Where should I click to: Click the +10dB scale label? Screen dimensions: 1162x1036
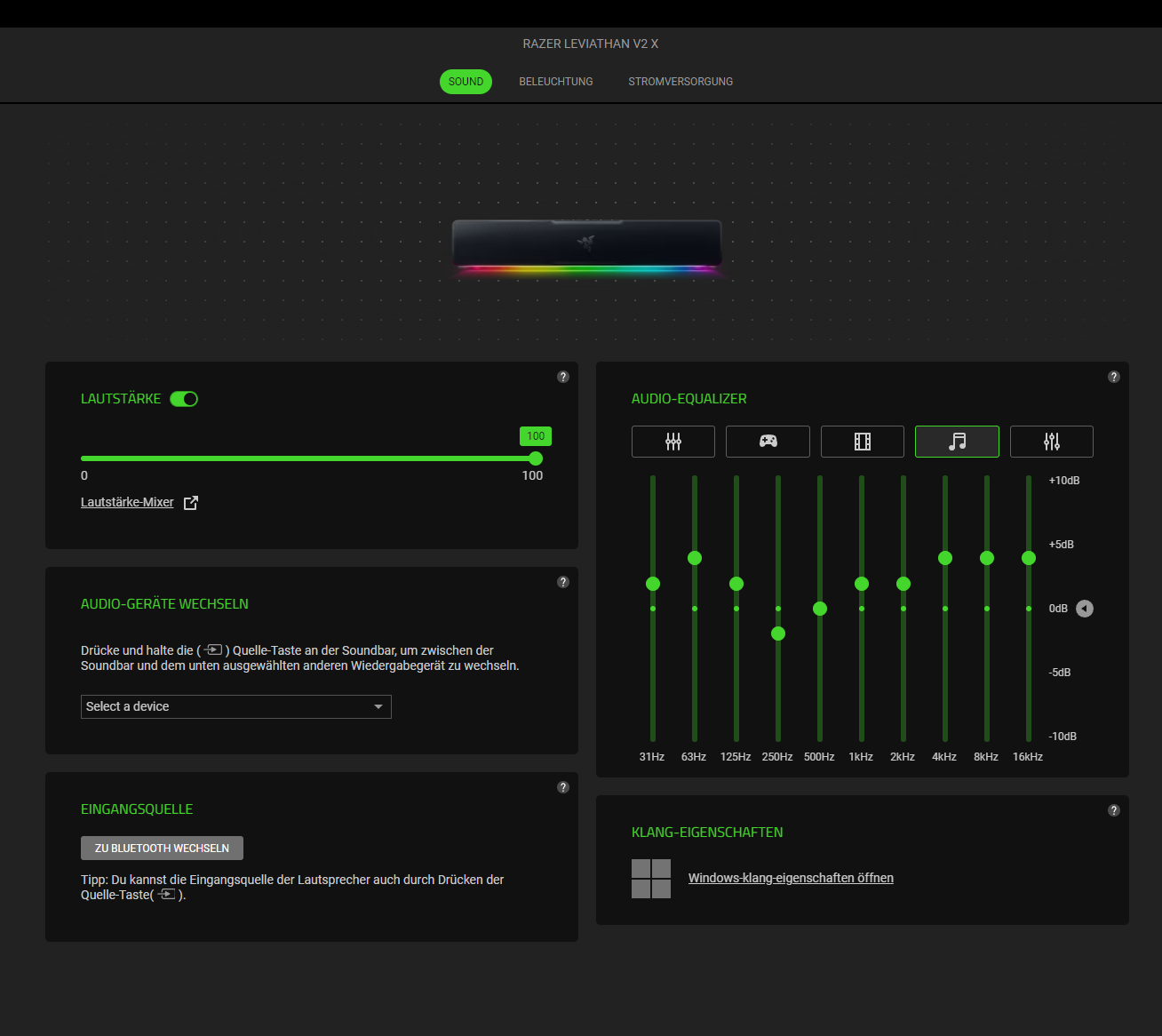[1064, 481]
